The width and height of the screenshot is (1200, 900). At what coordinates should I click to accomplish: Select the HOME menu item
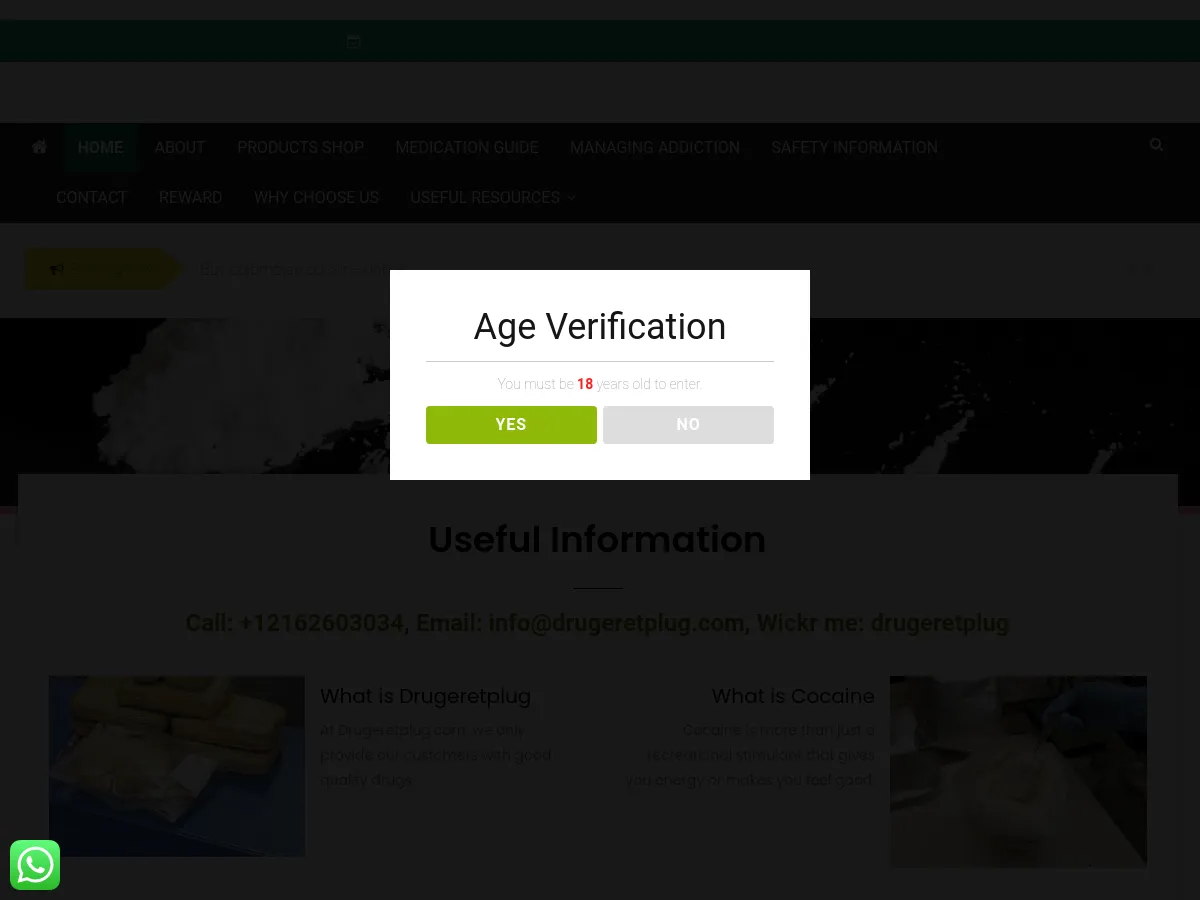[x=100, y=148]
